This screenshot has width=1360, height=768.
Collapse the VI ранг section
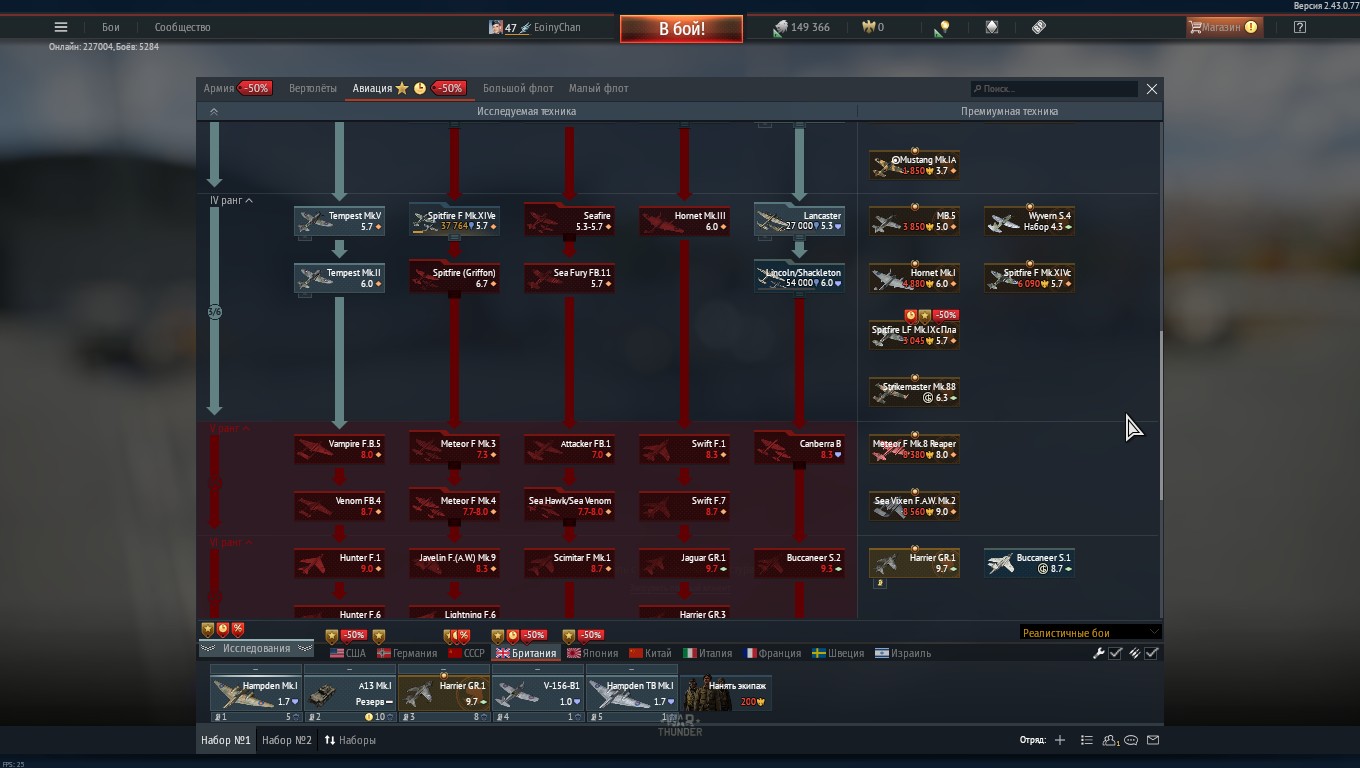[231, 543]
